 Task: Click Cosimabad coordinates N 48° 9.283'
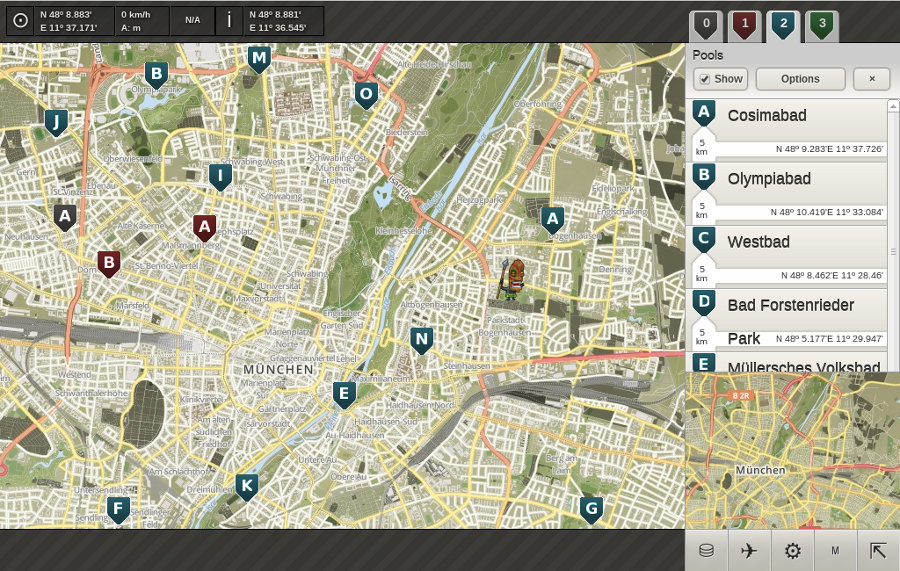829,149
